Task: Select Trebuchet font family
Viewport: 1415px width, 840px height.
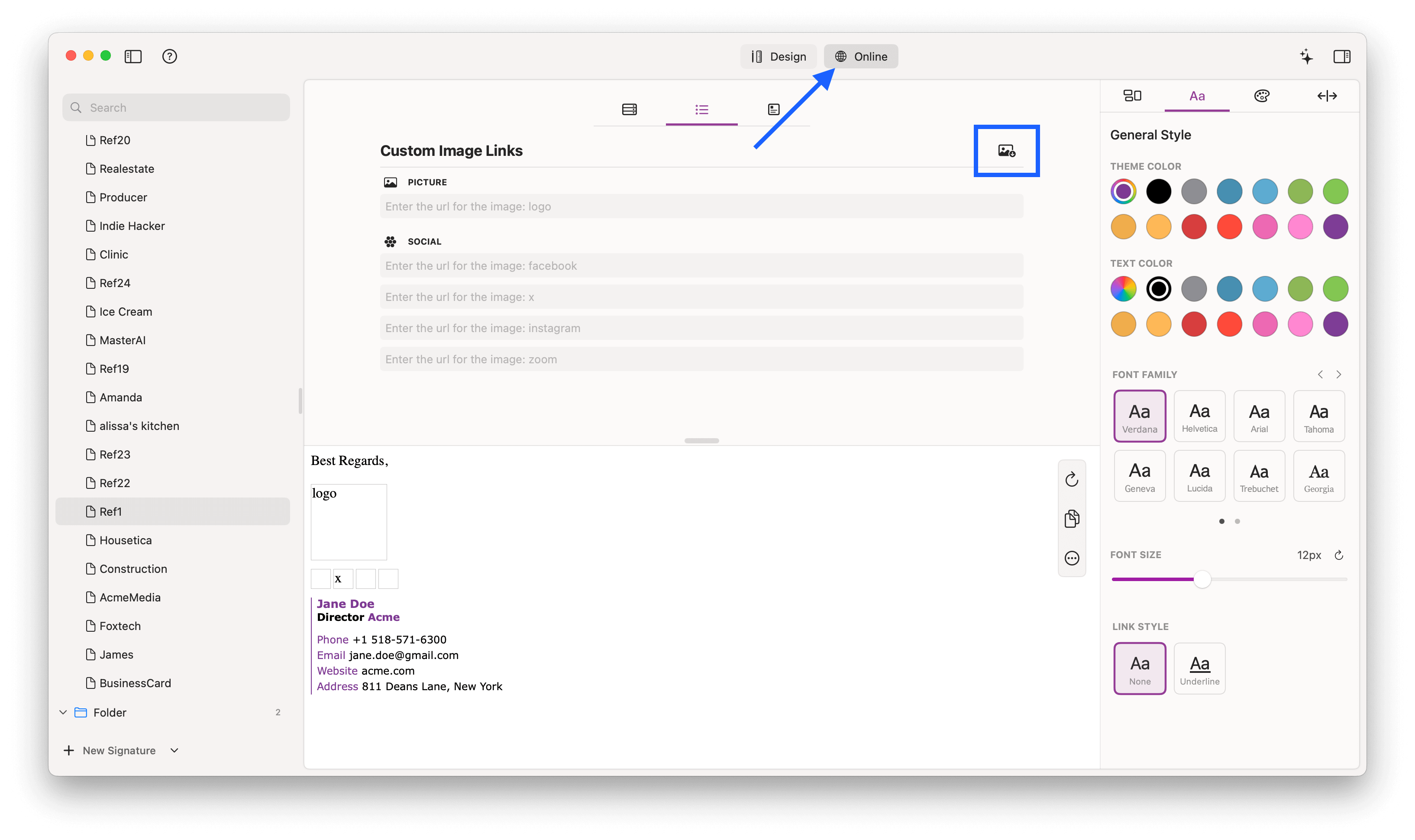Action: coord(1259,475)
